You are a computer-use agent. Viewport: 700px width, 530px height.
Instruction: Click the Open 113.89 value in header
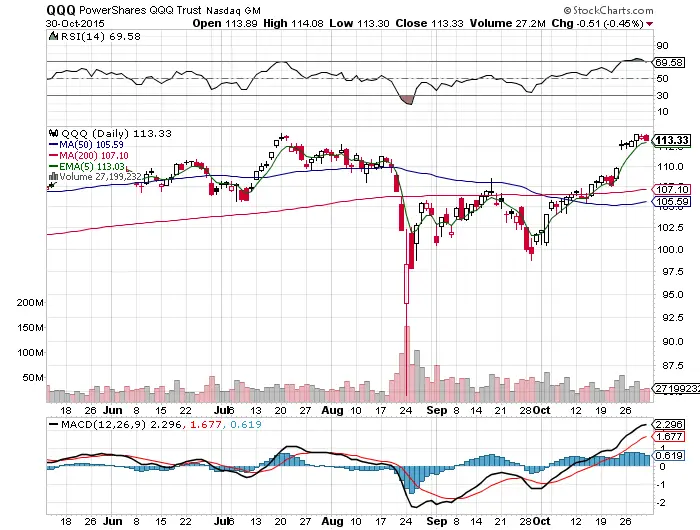(x=225, y=23)
